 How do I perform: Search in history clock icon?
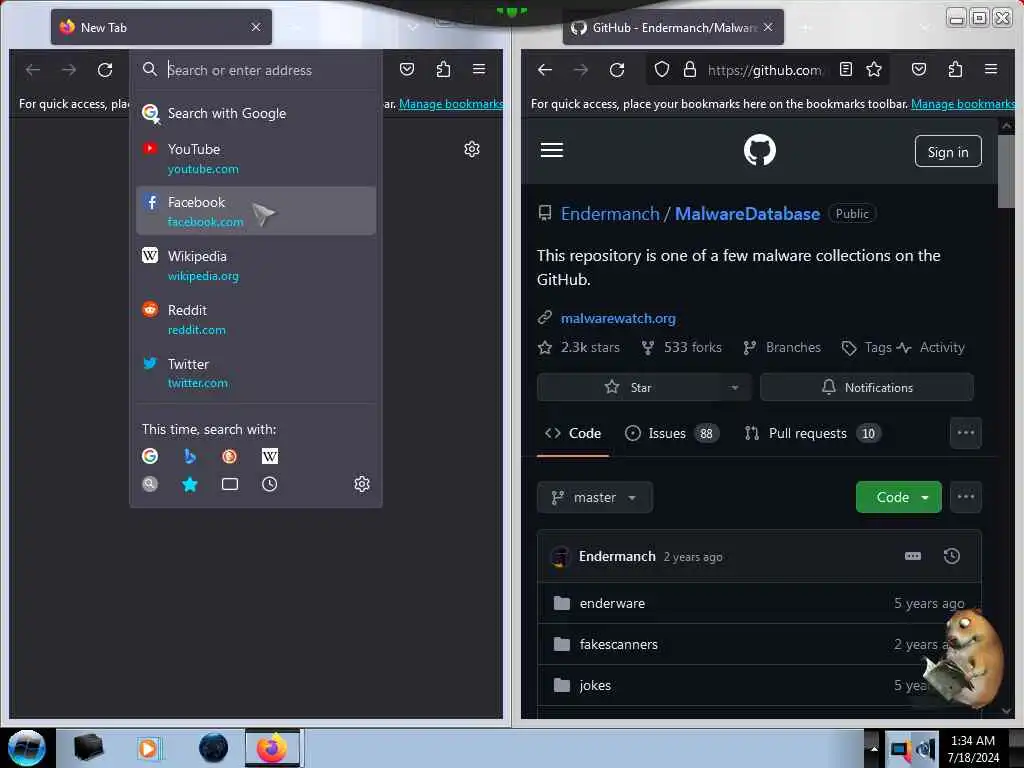click(270, 484)
